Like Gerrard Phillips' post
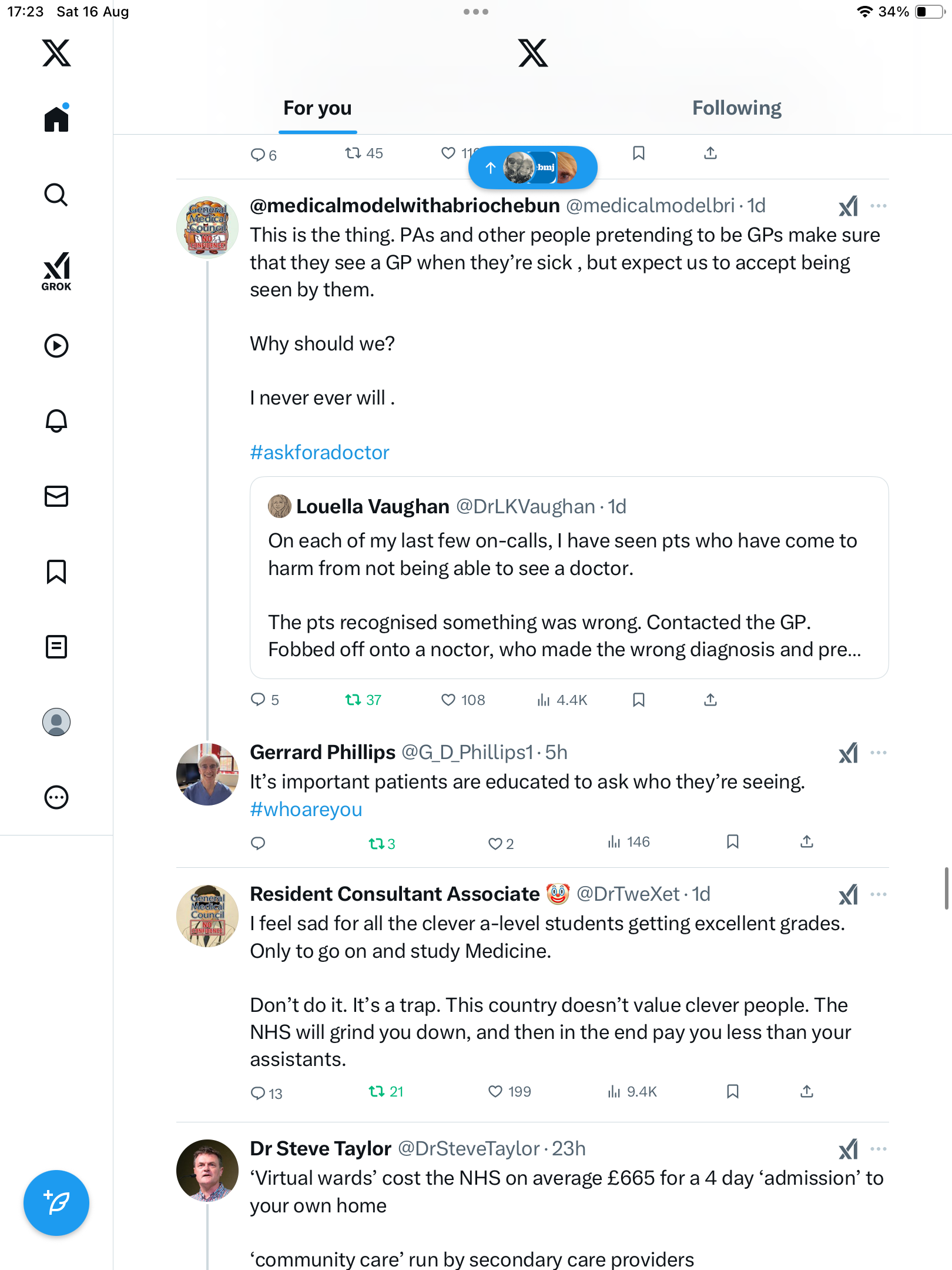Screen dimensions: 952x1270 (495, 844)
